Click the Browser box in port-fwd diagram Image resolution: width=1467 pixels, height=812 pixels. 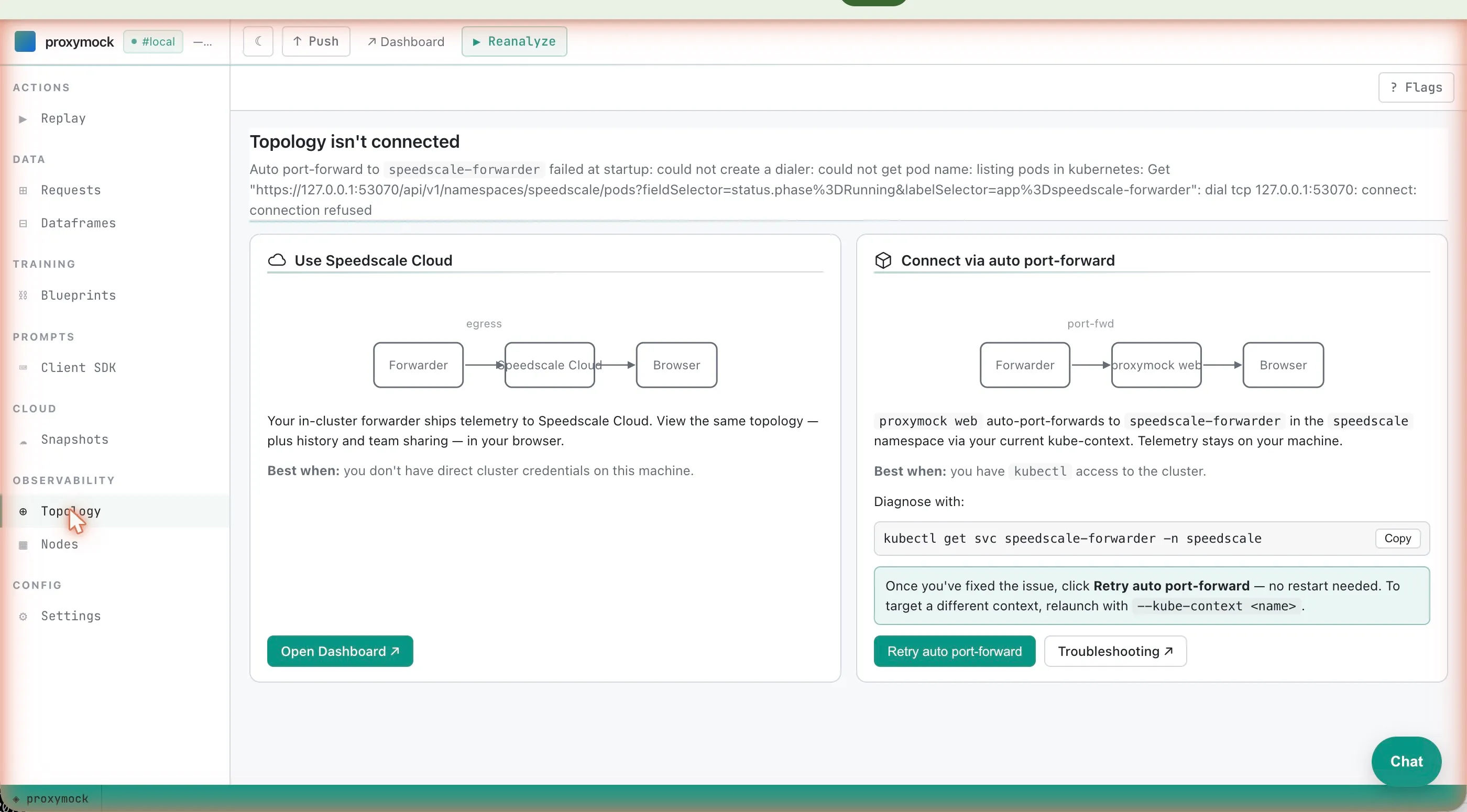1283,365
